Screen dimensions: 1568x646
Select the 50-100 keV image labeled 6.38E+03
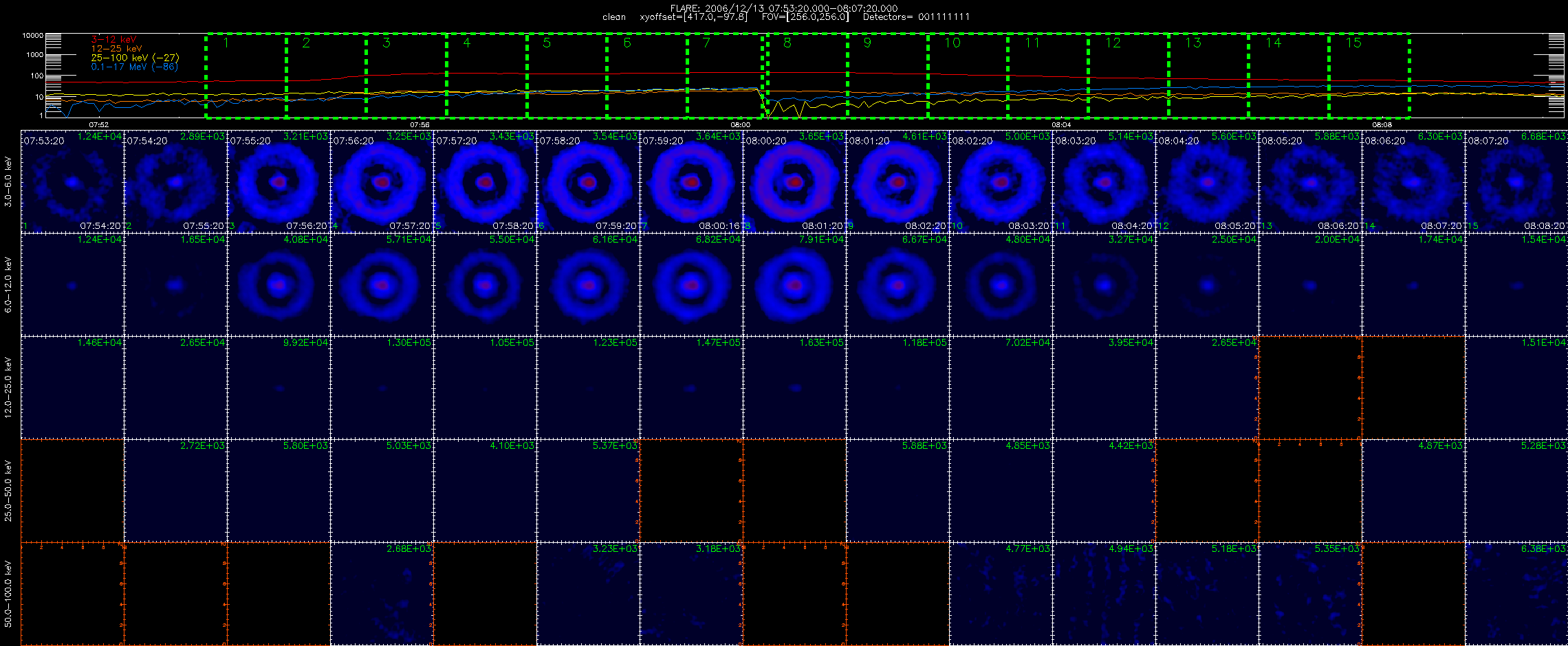[x=1516, y=594]
